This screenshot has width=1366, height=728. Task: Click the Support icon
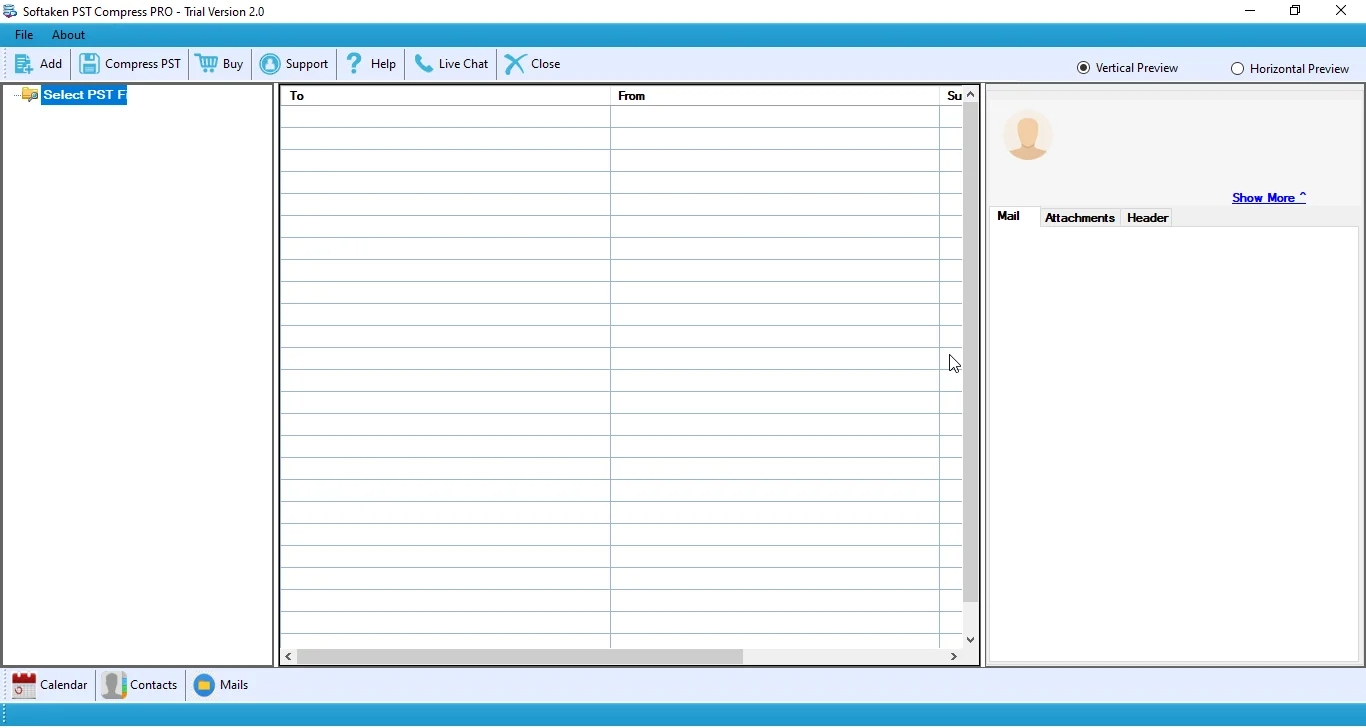pos(272,63)
